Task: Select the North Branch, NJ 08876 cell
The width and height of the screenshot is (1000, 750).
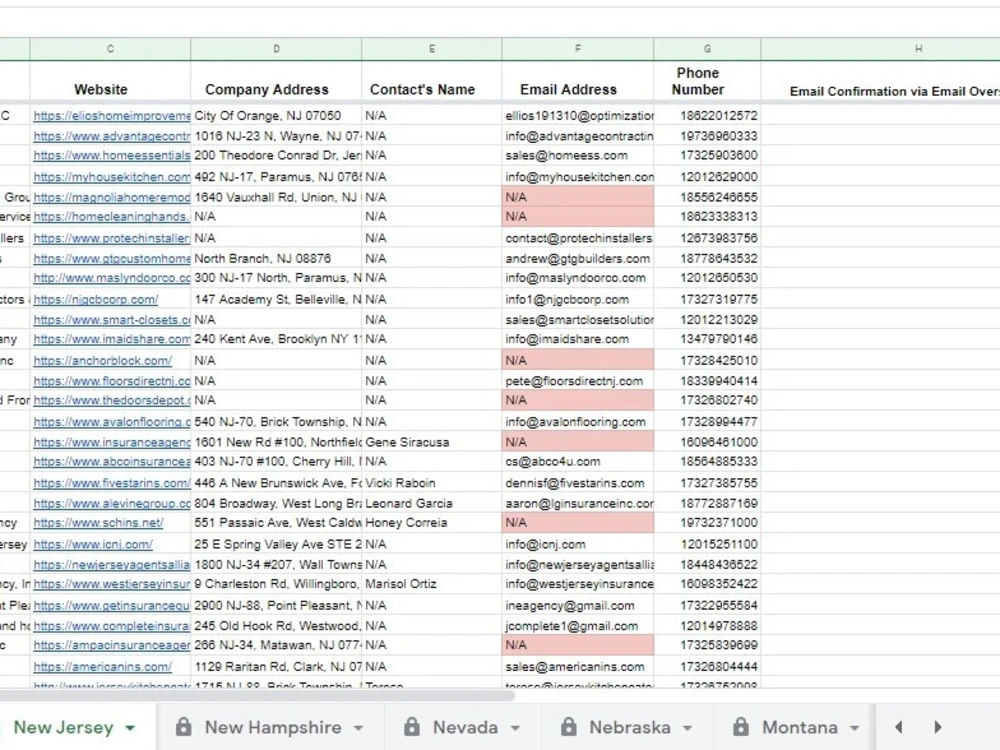Action: pyautogui.click(x=276, y=259)
